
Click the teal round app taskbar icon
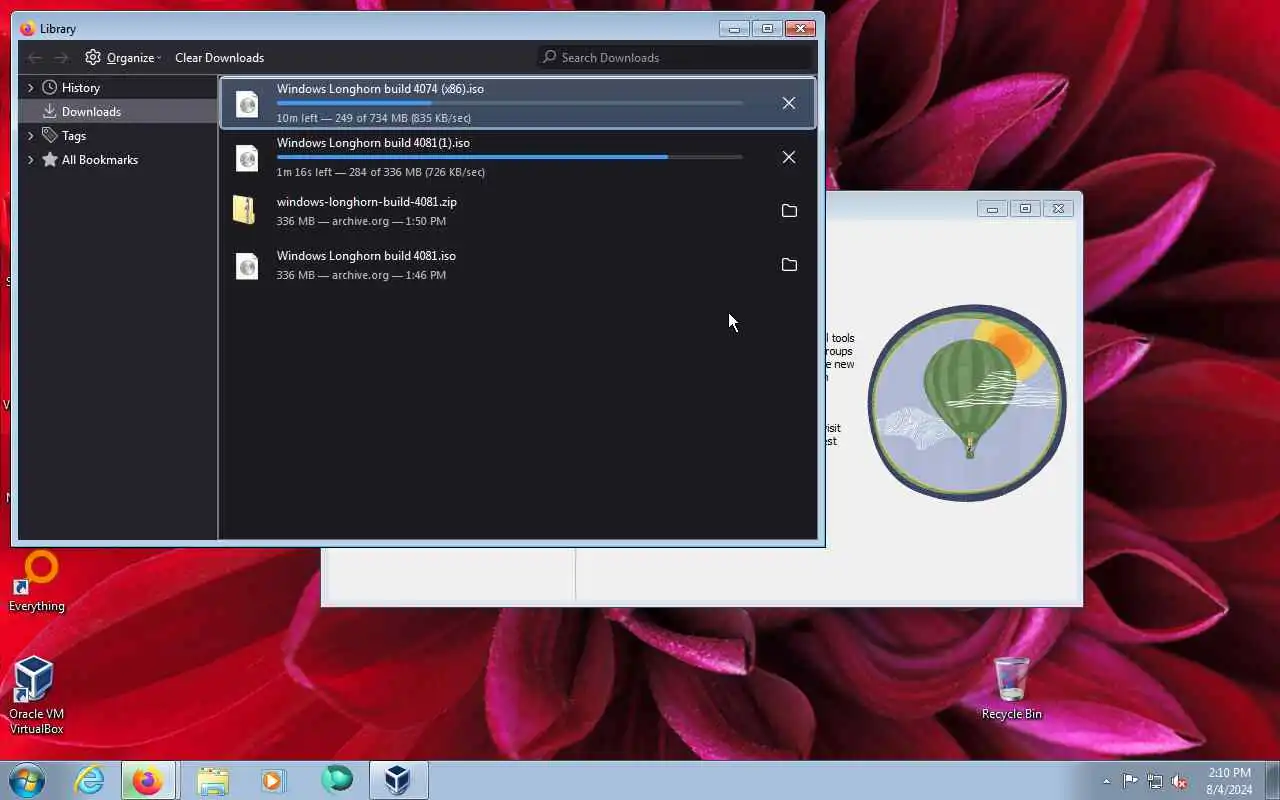[336, 780]
